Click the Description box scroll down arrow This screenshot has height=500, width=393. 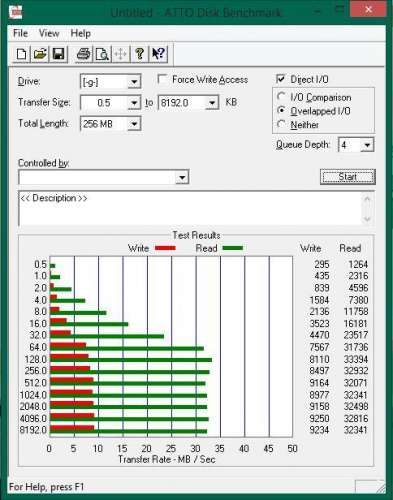tap(367, 219)
